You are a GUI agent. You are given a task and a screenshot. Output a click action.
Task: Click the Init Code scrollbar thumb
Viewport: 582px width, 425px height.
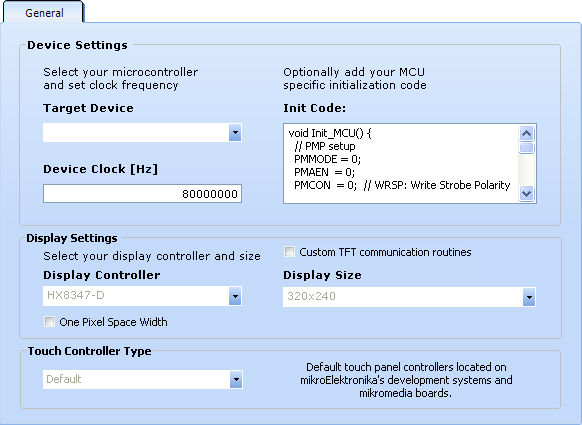(x=526, y=148)
